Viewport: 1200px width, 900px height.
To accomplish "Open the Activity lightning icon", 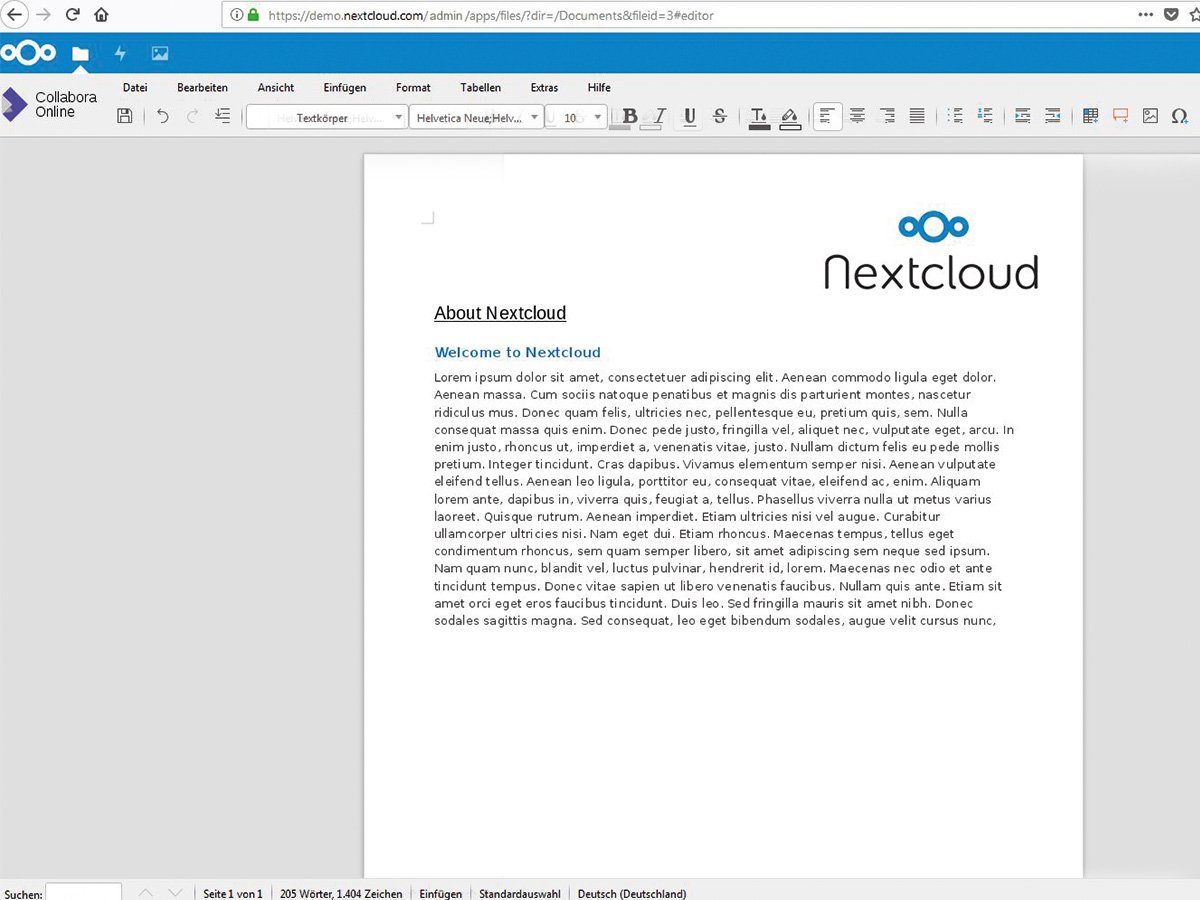I will tap(120, 54).
